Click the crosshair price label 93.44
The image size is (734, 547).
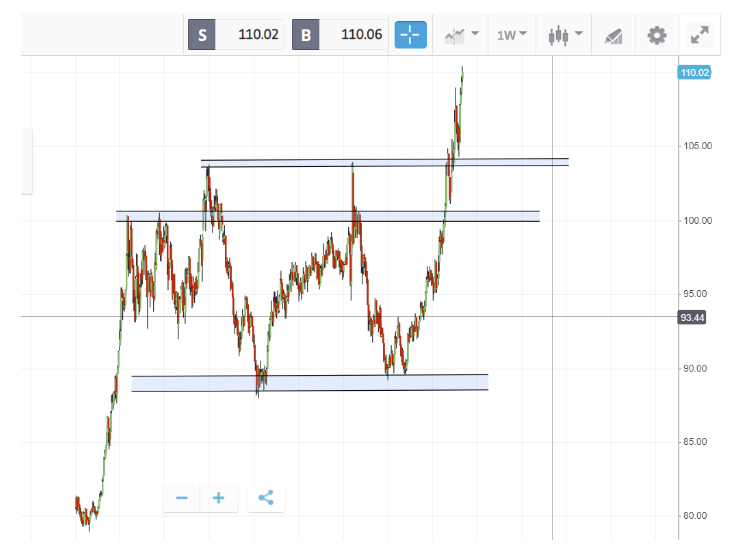pyautogui.click(x=692, y=318)
